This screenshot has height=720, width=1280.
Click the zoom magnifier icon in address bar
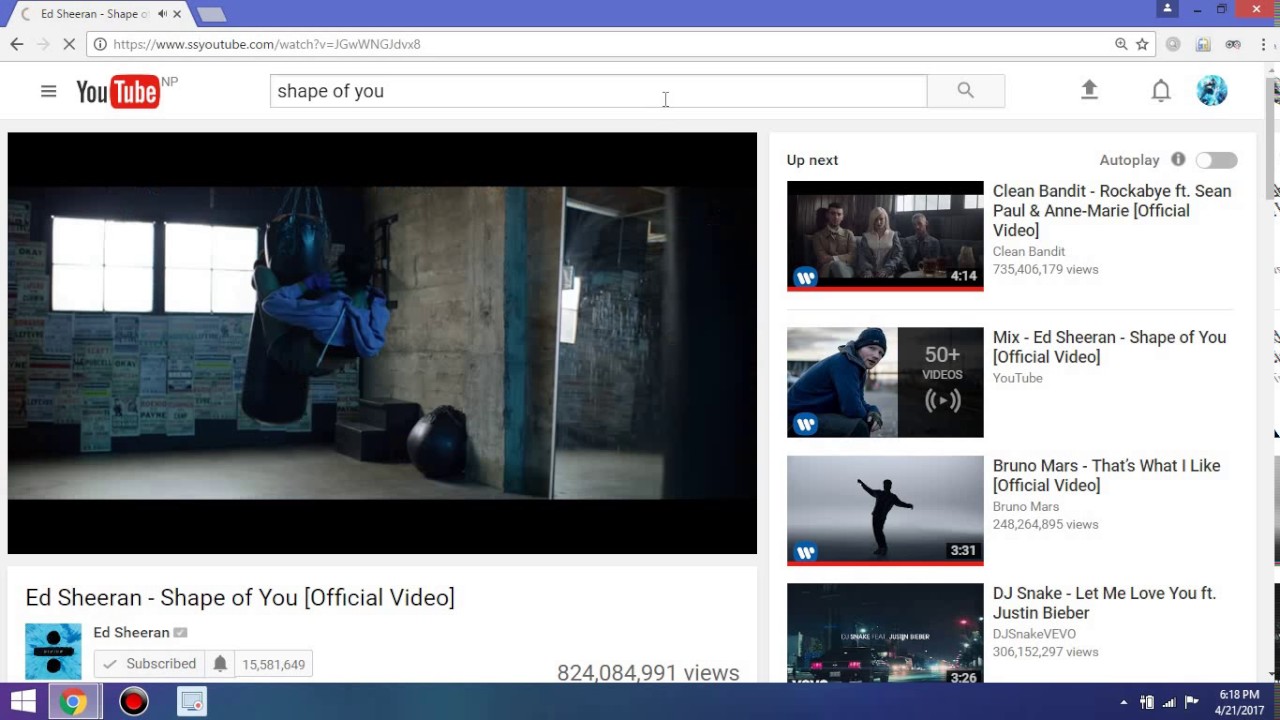click(x=1121, y=44)
